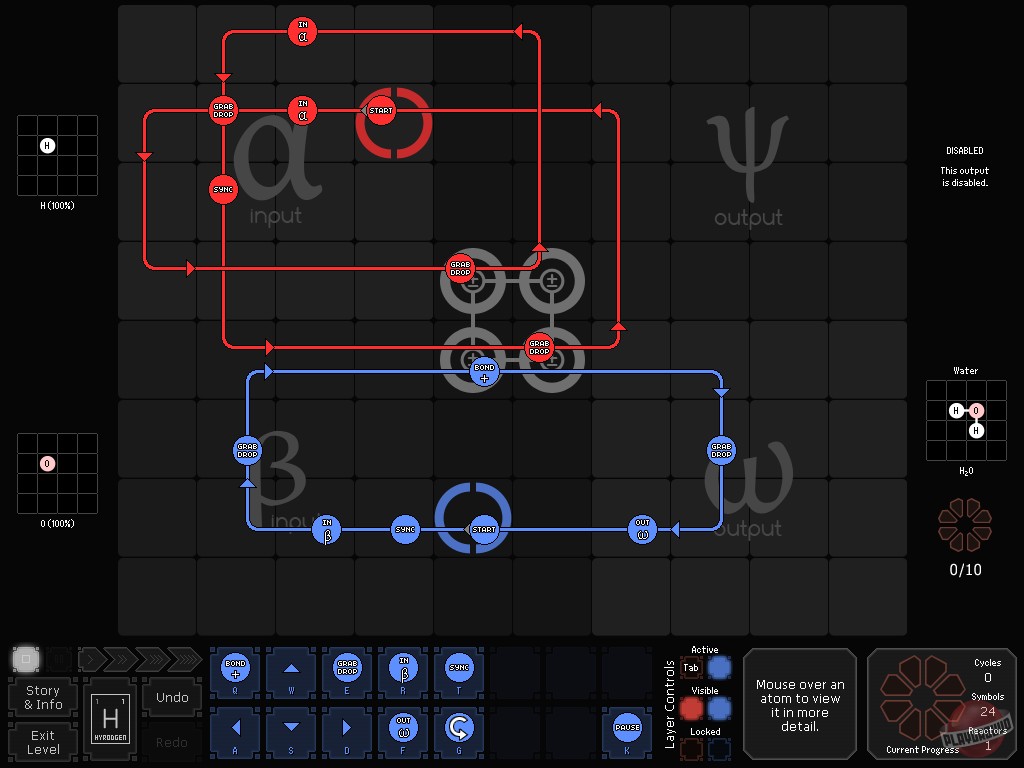Select the left arrow direction tool
Screen dimensions: 1024x768
[234, 726]
